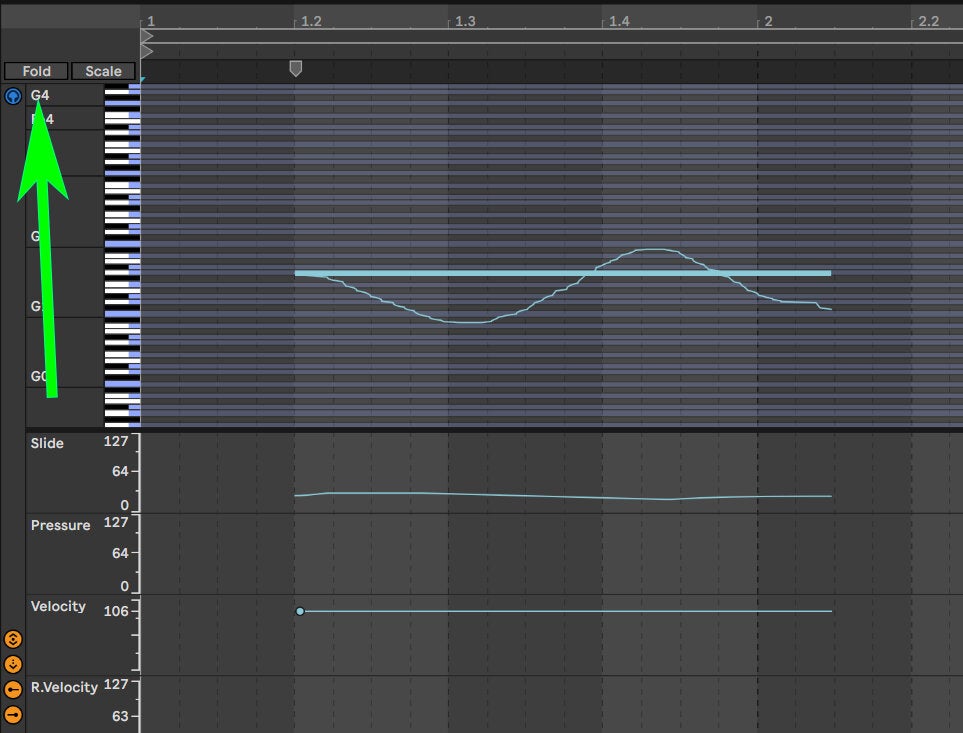
Task: Click the 127 value in Pressure lane
Action: coord(116,522)
